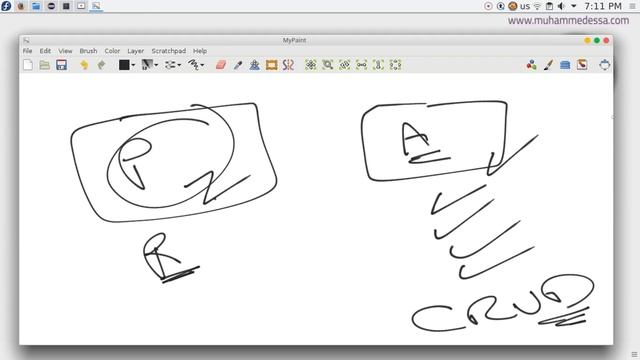Viewport: 640px width, 360px height.
Task: Click the reset and fit view icon
Action: (395, 65)
